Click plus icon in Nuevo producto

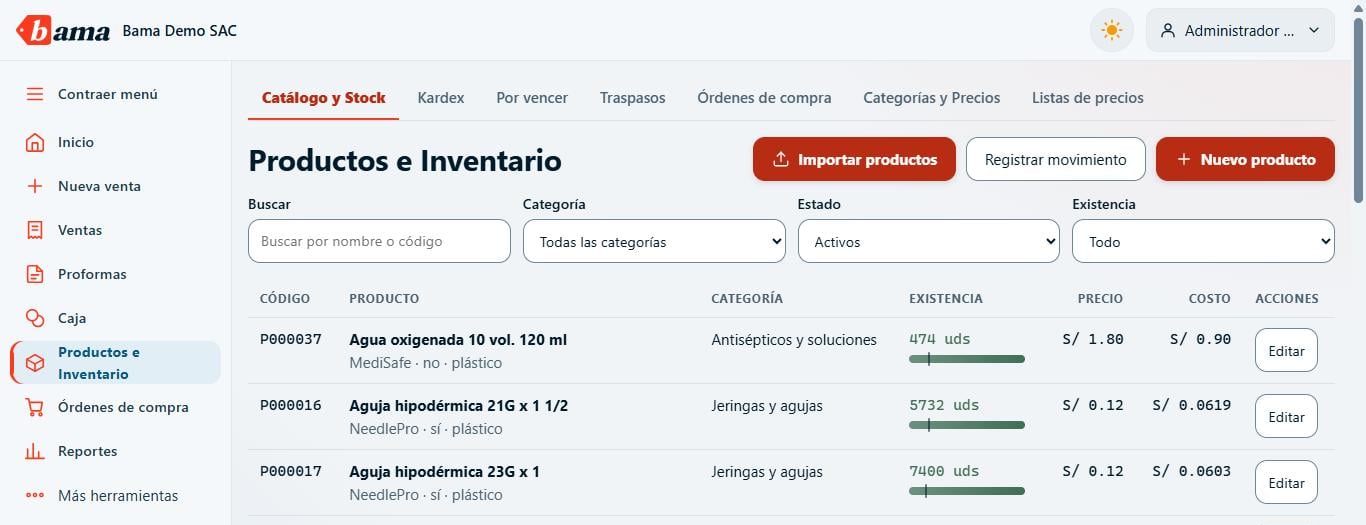point(1183,159)
